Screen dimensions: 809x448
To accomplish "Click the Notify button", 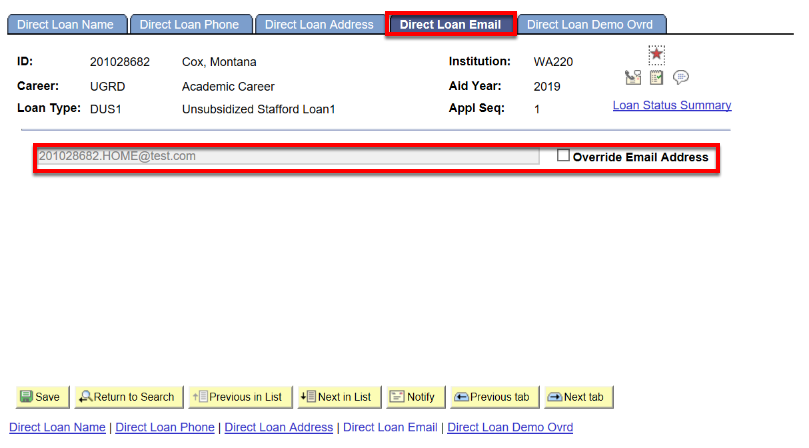I will point(415,397).
